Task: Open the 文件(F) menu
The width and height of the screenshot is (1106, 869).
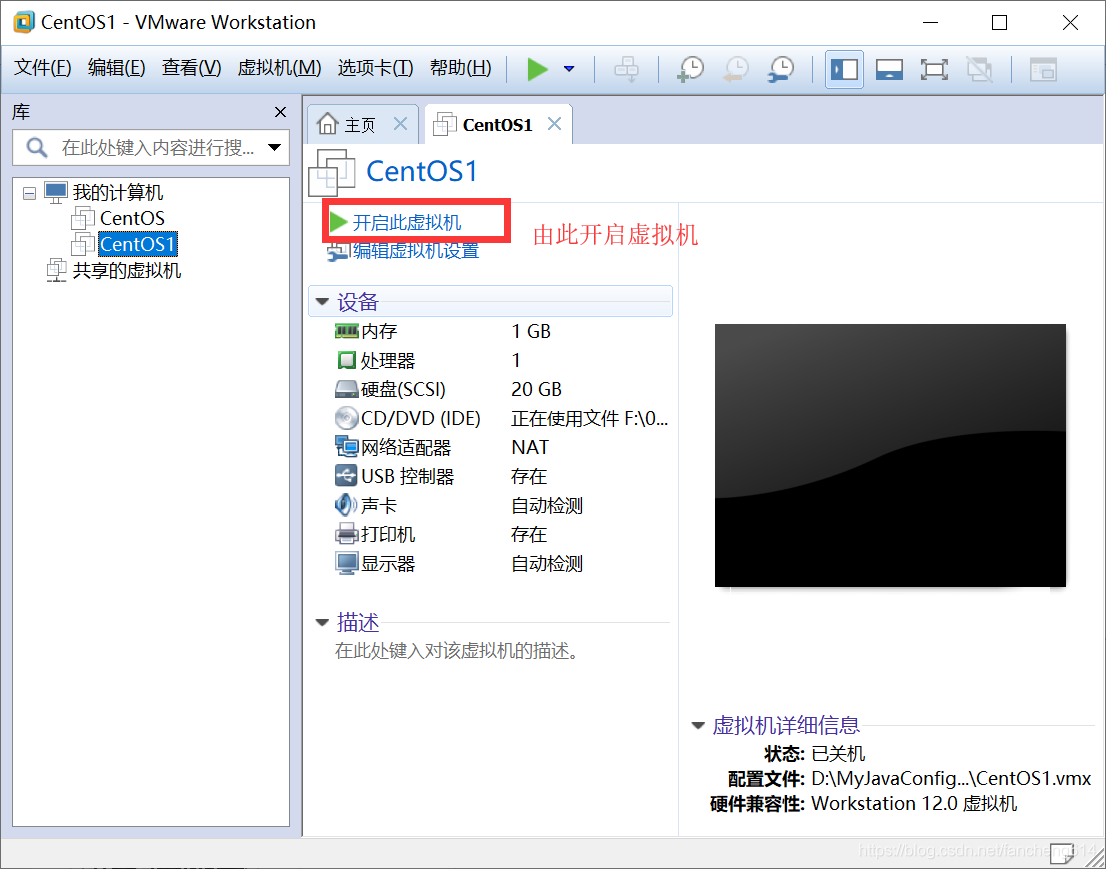Action: click(43, 68)
